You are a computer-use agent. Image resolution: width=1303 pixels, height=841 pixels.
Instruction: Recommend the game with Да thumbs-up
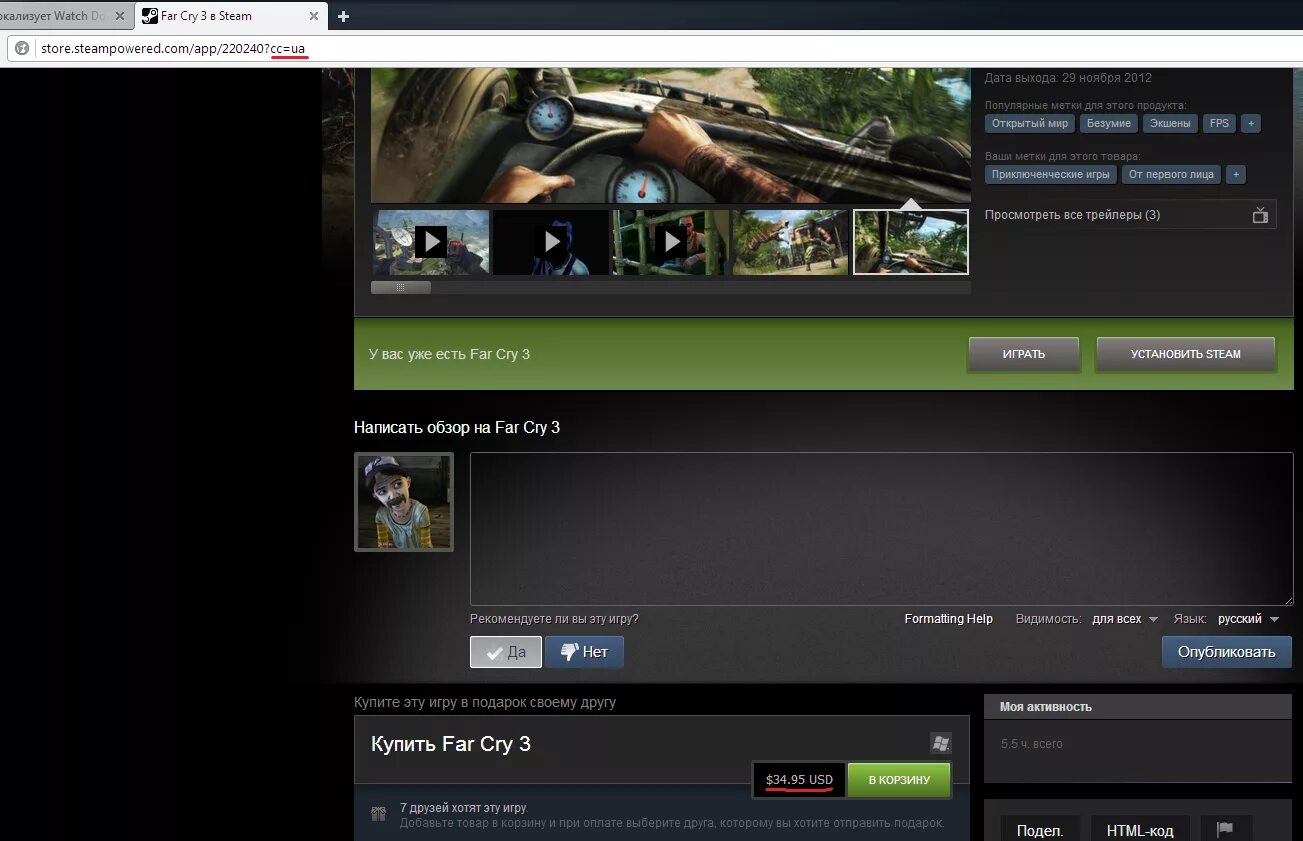506,652
